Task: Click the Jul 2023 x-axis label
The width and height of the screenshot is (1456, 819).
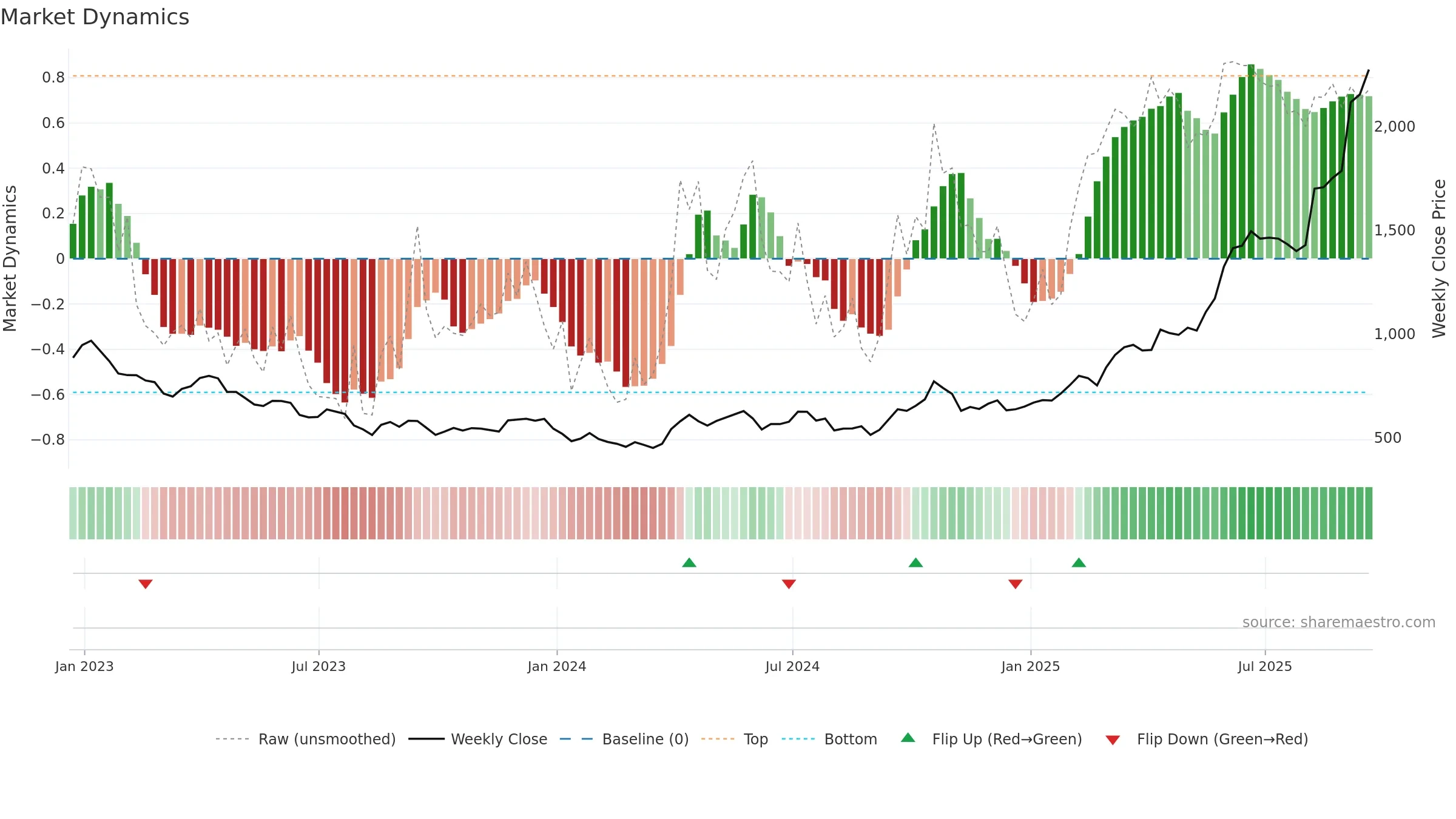Action: (x=318, y=666)
